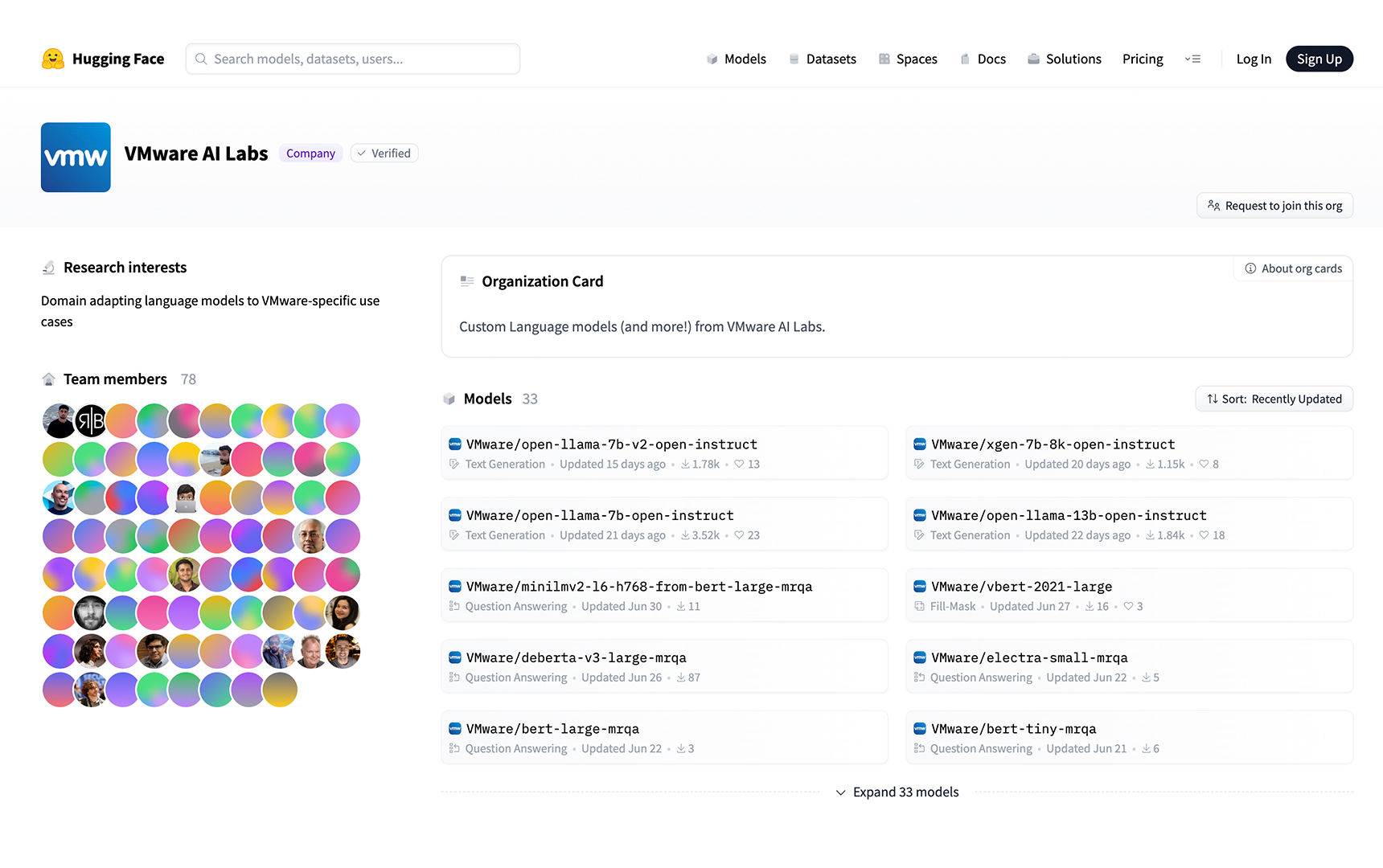Viewport: 1383px width, 868px height.
Task: Go to the Pricing page
Action: coord(1143,59)
